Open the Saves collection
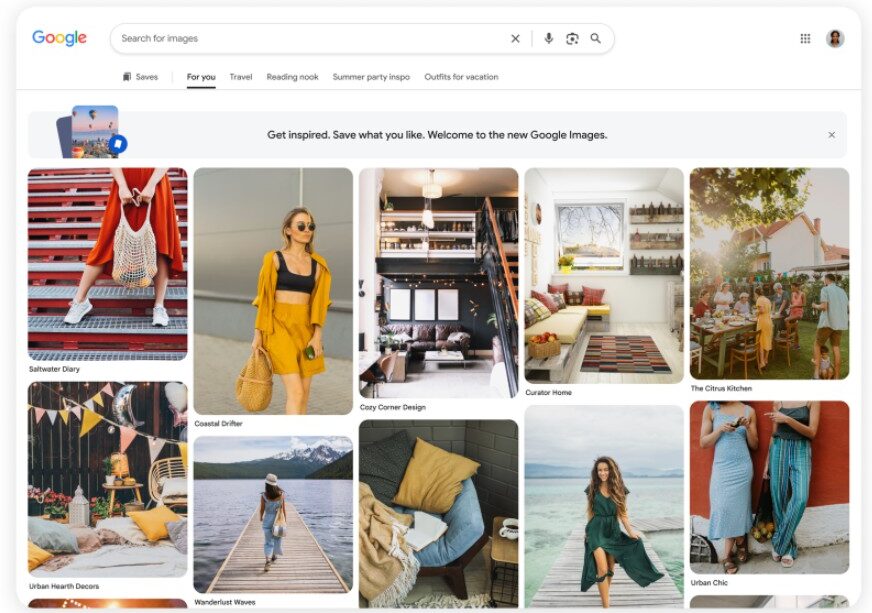The image size is (872, 613). coord(140,77)
